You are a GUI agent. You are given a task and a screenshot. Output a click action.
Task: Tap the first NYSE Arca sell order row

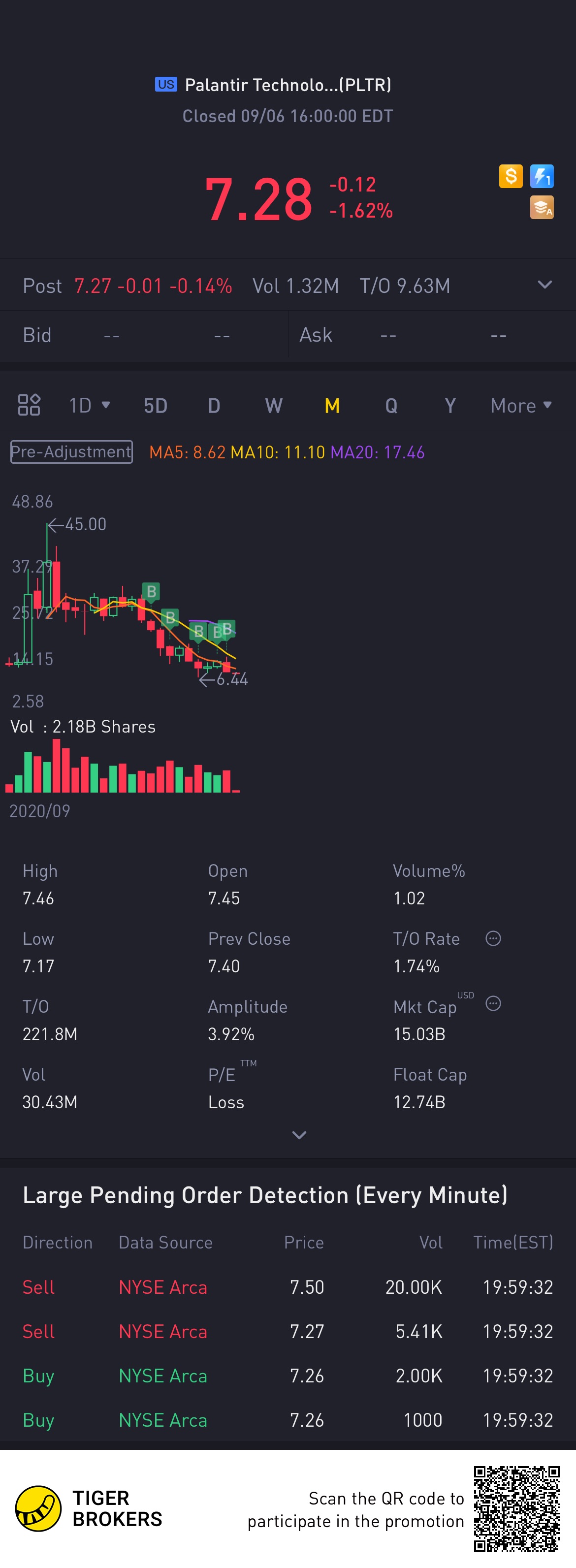[x=288, y=1287]
